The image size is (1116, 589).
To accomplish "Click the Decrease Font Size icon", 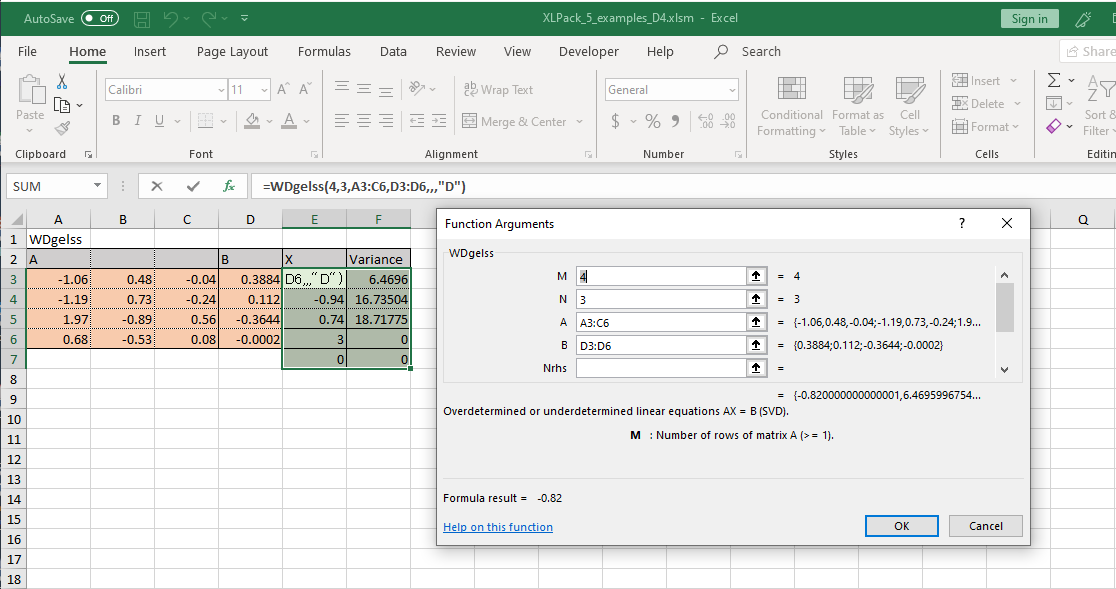I will click(x=305, y=89).
